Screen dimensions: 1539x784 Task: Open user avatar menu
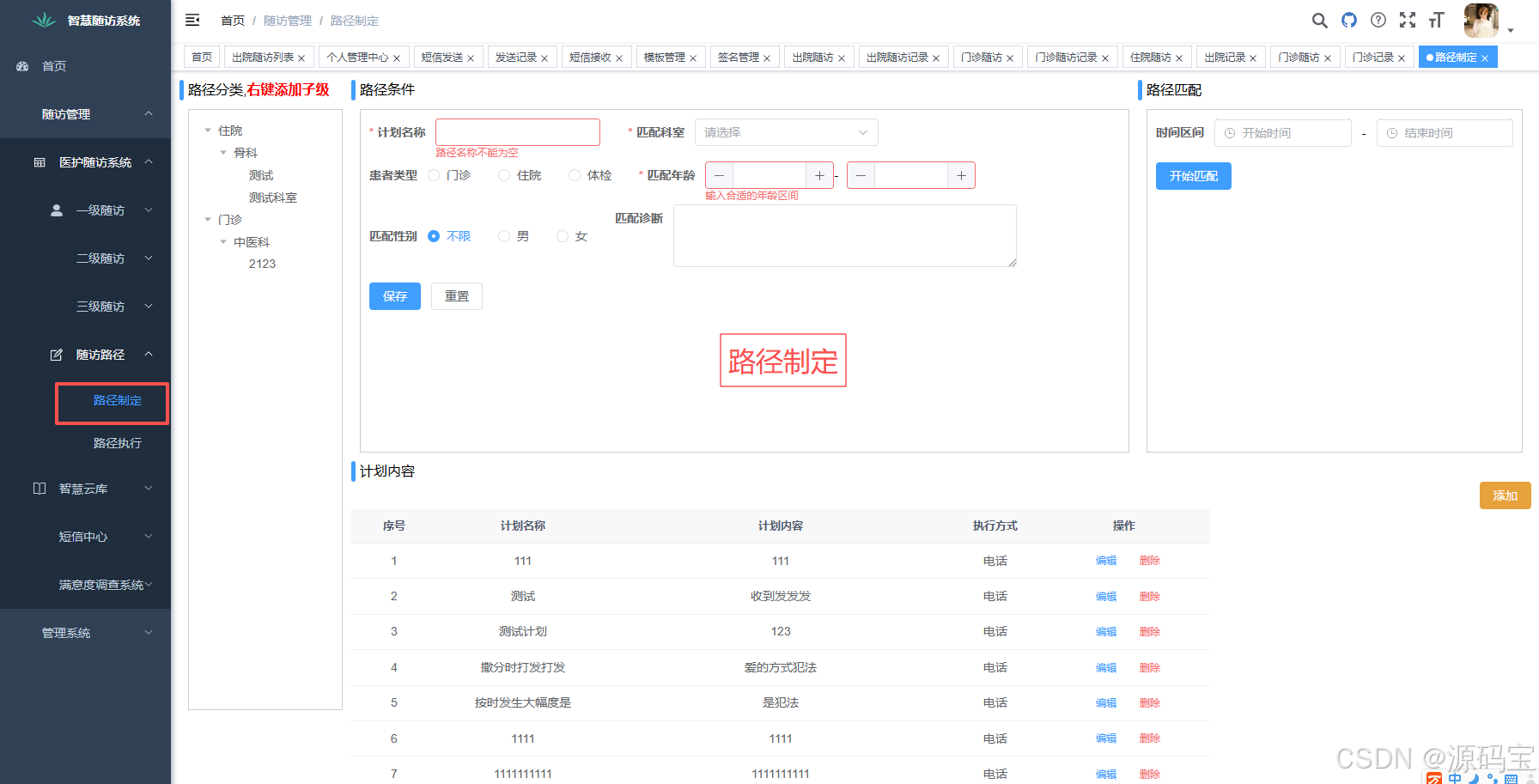pos(1482,21)
